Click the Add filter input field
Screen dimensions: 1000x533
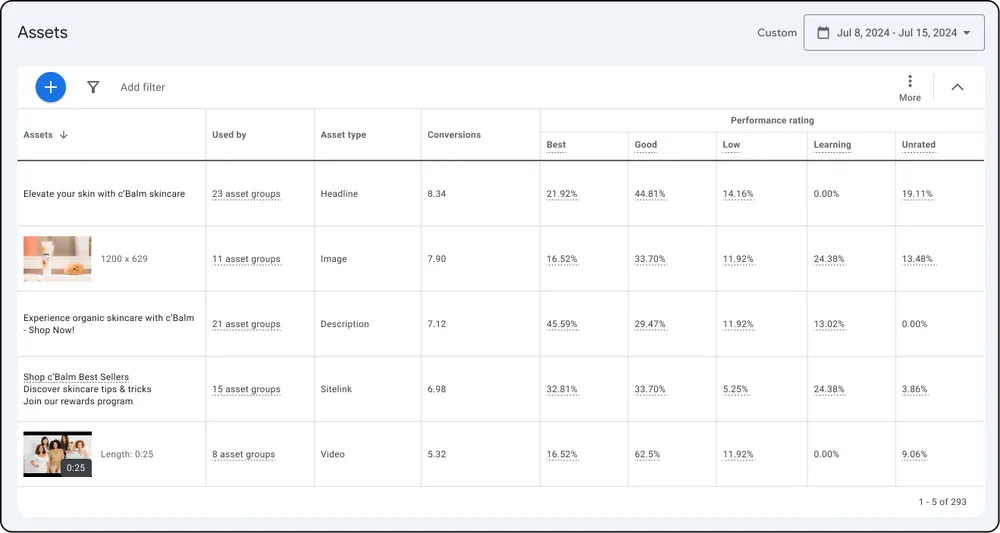point(143,87)
